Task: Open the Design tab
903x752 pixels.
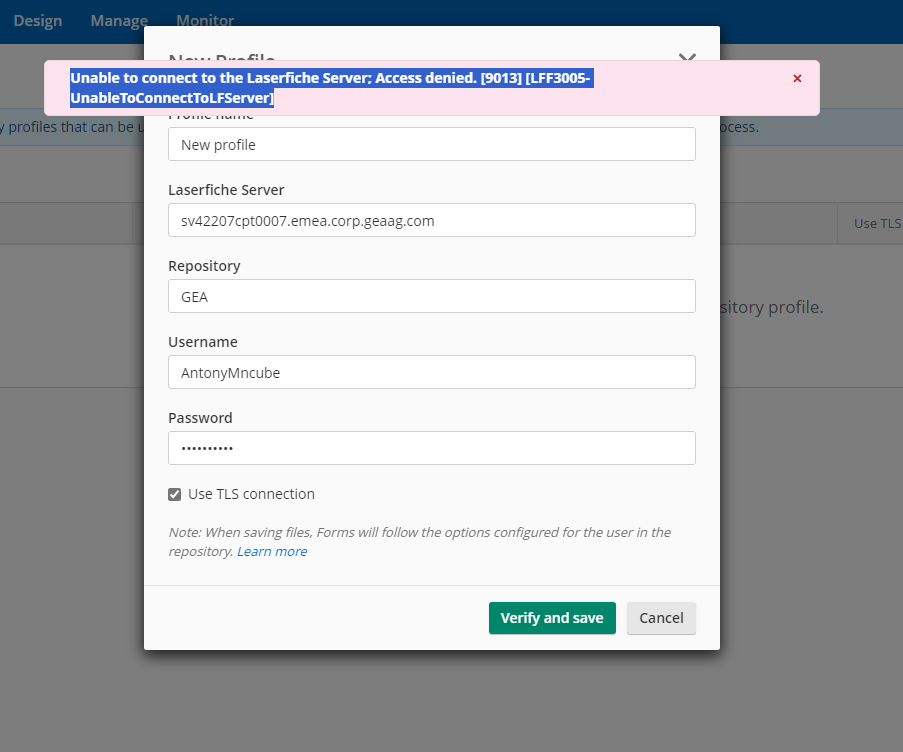Action: 38,20
